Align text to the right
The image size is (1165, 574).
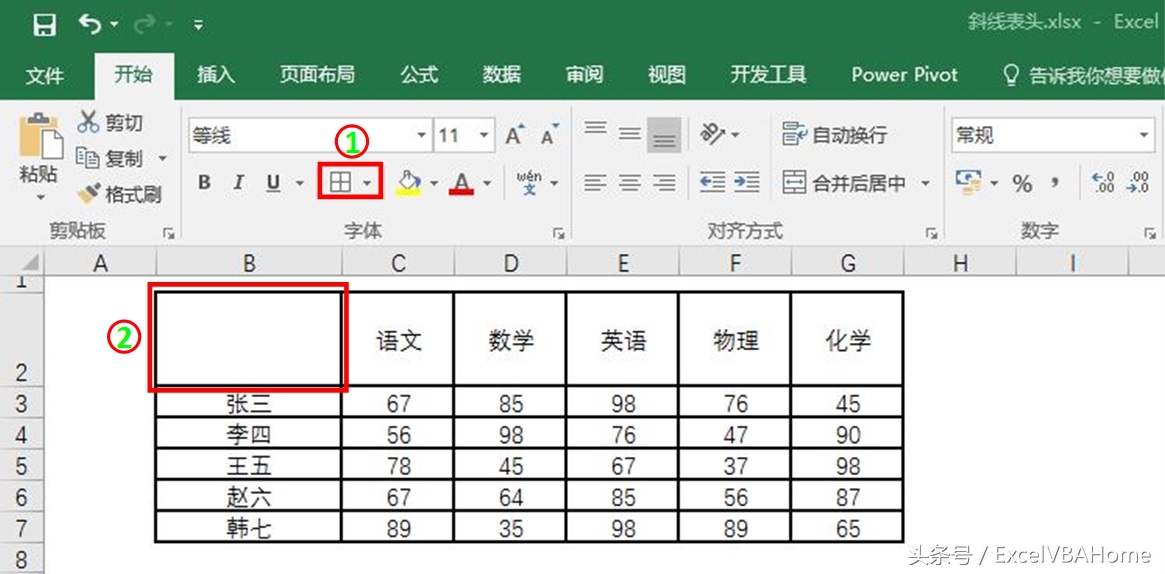click(663, 183)
